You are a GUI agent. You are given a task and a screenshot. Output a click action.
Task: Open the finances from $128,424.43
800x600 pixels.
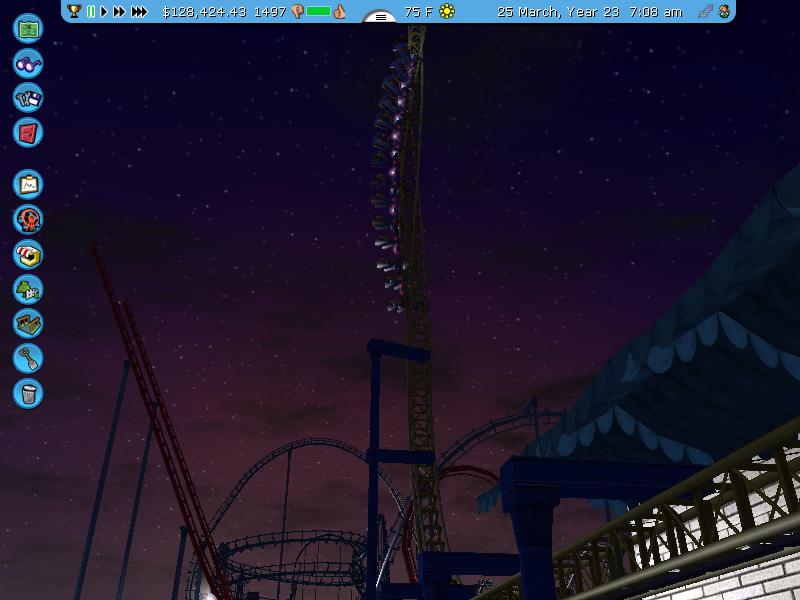(x=204, y=12)
